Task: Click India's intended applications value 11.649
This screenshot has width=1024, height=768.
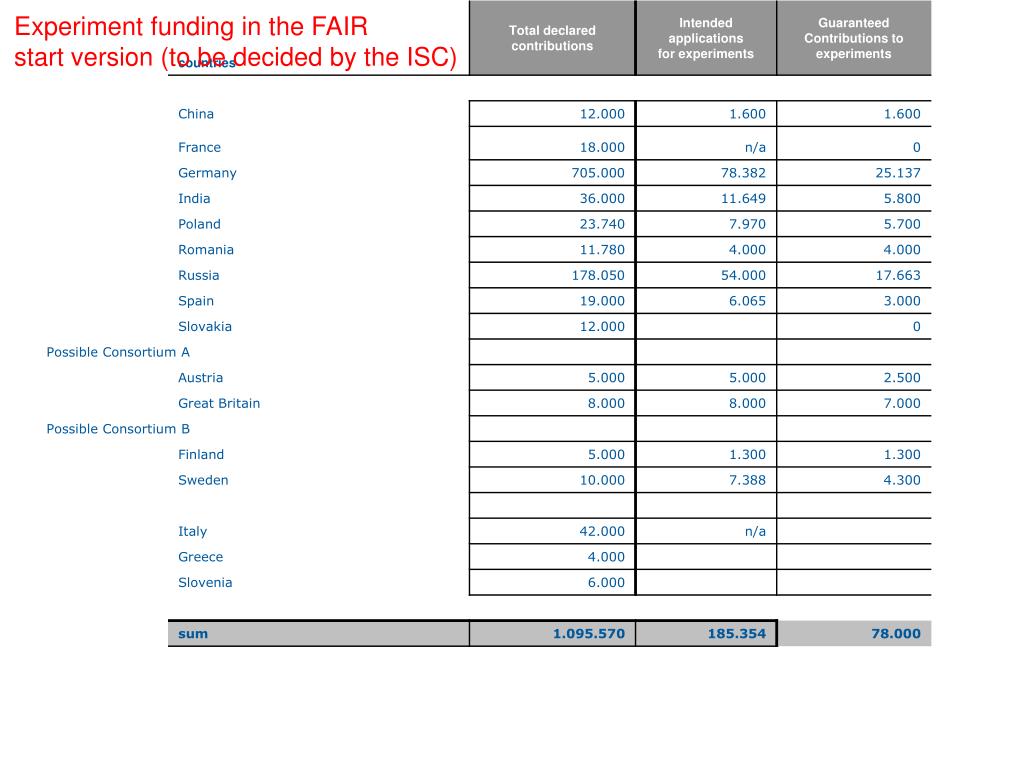Action: (x=743, y=199)
